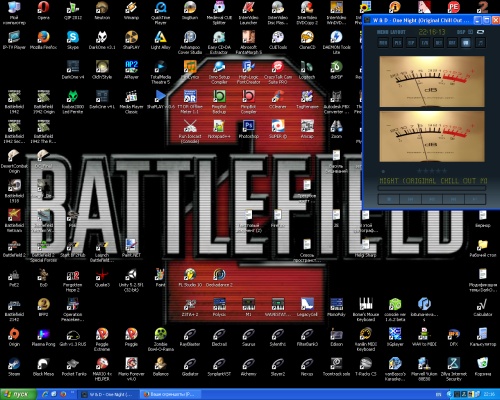The height and width of the screenshot is (400, 500).
Task: Open the Start menu button
Action: pyautogui.click(x=18, y=394)
